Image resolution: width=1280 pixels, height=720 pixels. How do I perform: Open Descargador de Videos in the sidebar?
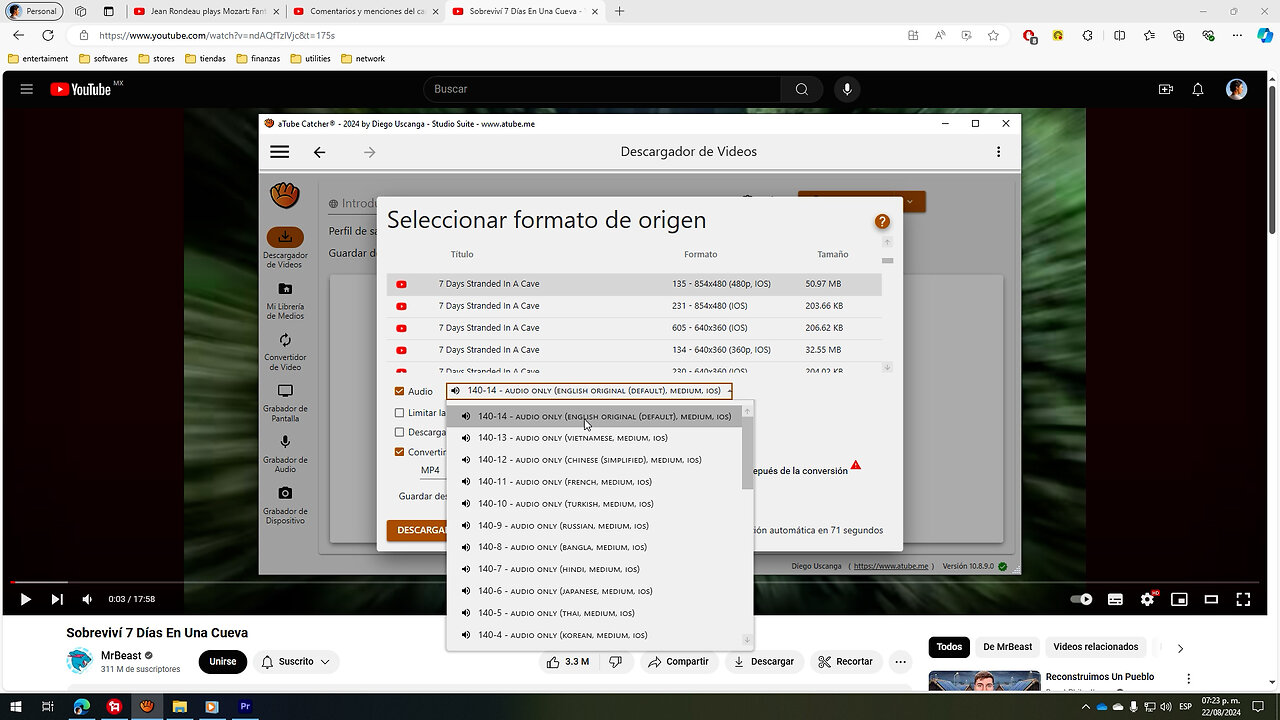click(x=285, y=247)
